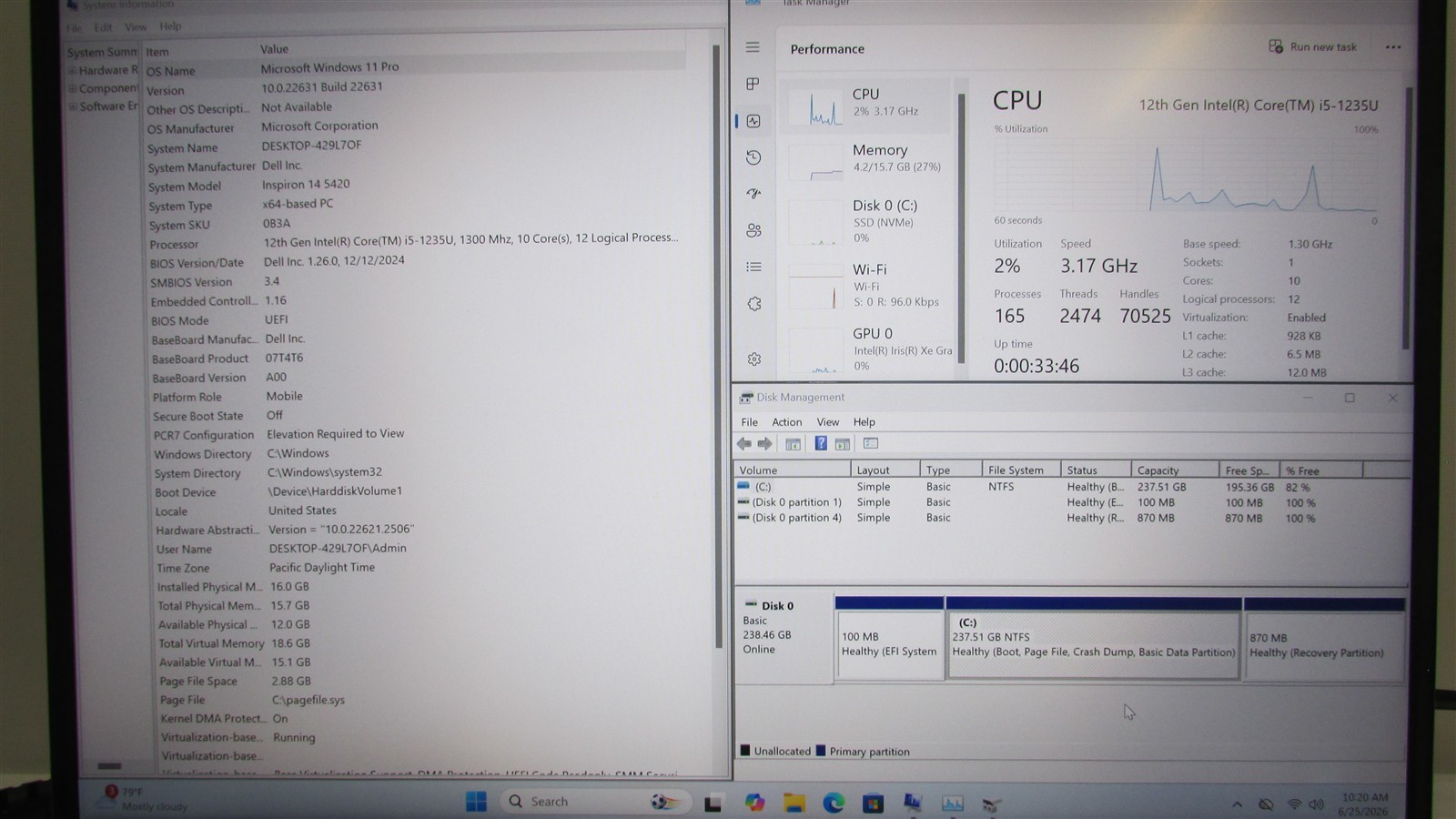Sort by Volume column header
This screenshot has width=1456, height=819.
click(x=793, y=470)
